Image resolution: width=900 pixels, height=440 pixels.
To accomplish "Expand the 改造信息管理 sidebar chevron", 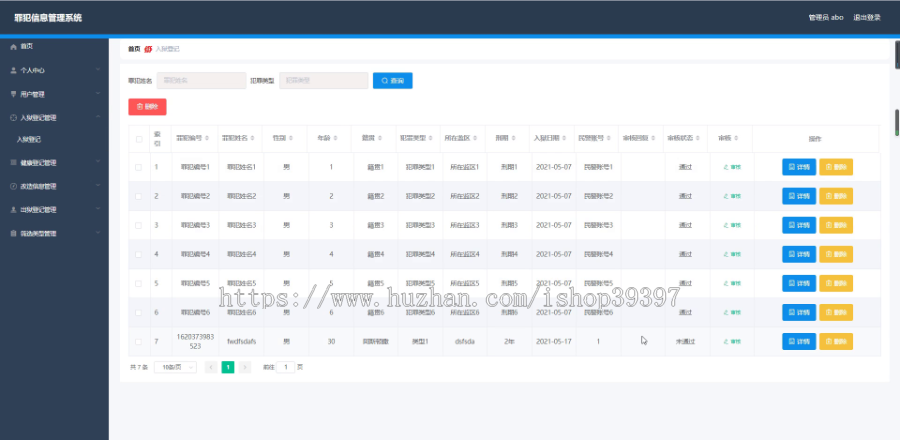I will 98,185.
